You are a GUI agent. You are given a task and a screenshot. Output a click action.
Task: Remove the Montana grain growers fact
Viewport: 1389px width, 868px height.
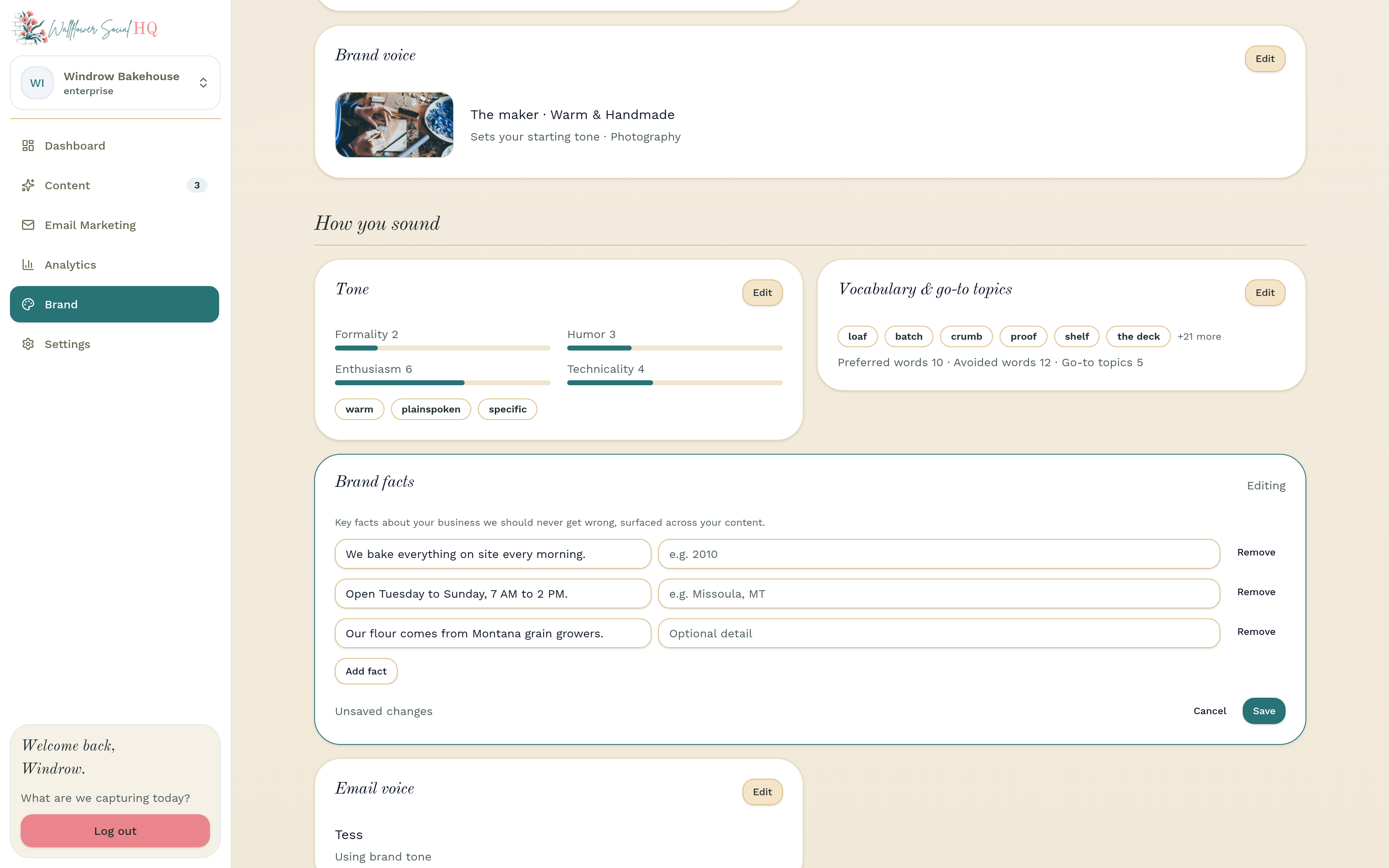pos(1256,632)
